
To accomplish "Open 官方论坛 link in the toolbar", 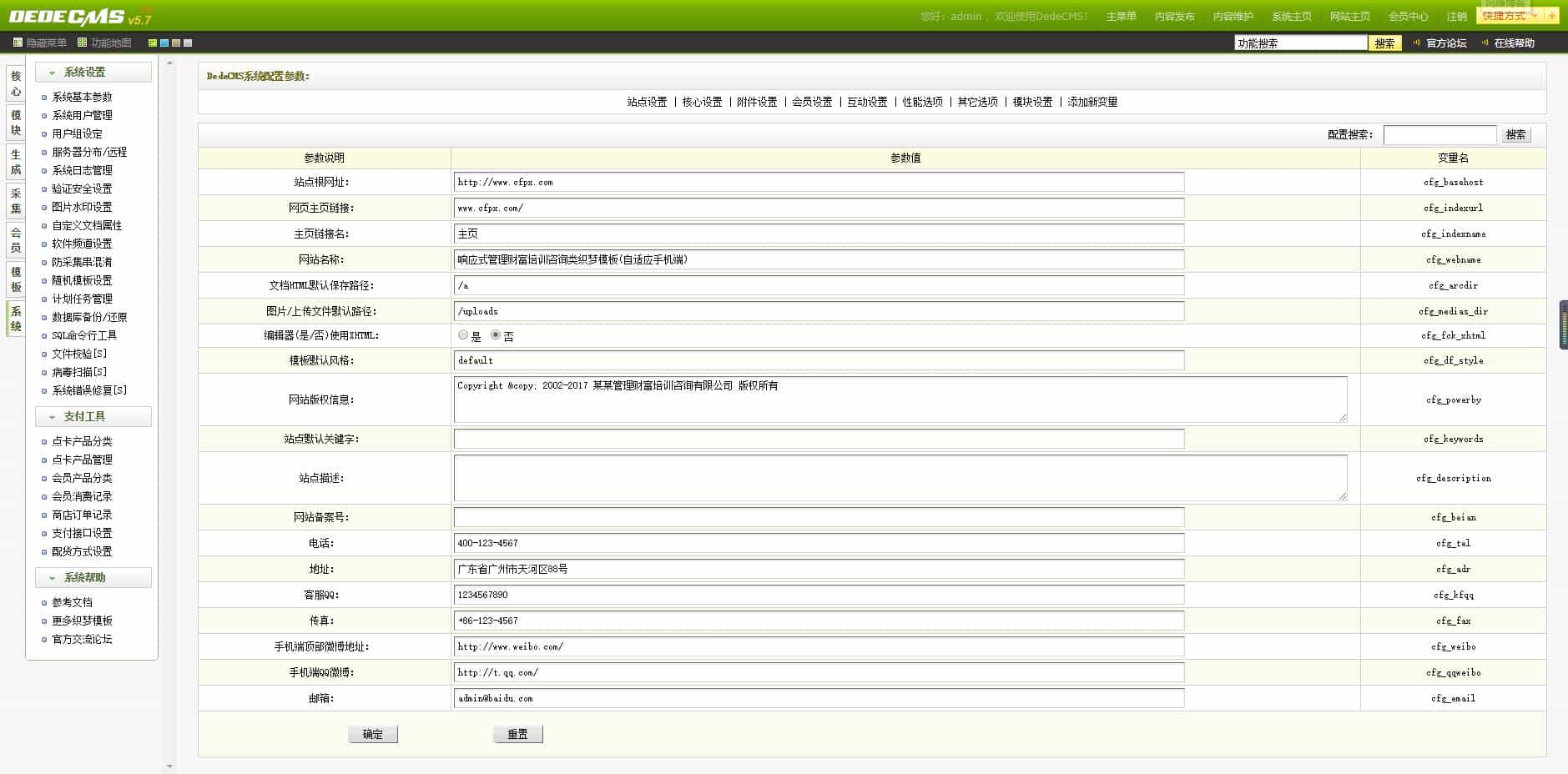I will coord(1446,43).
